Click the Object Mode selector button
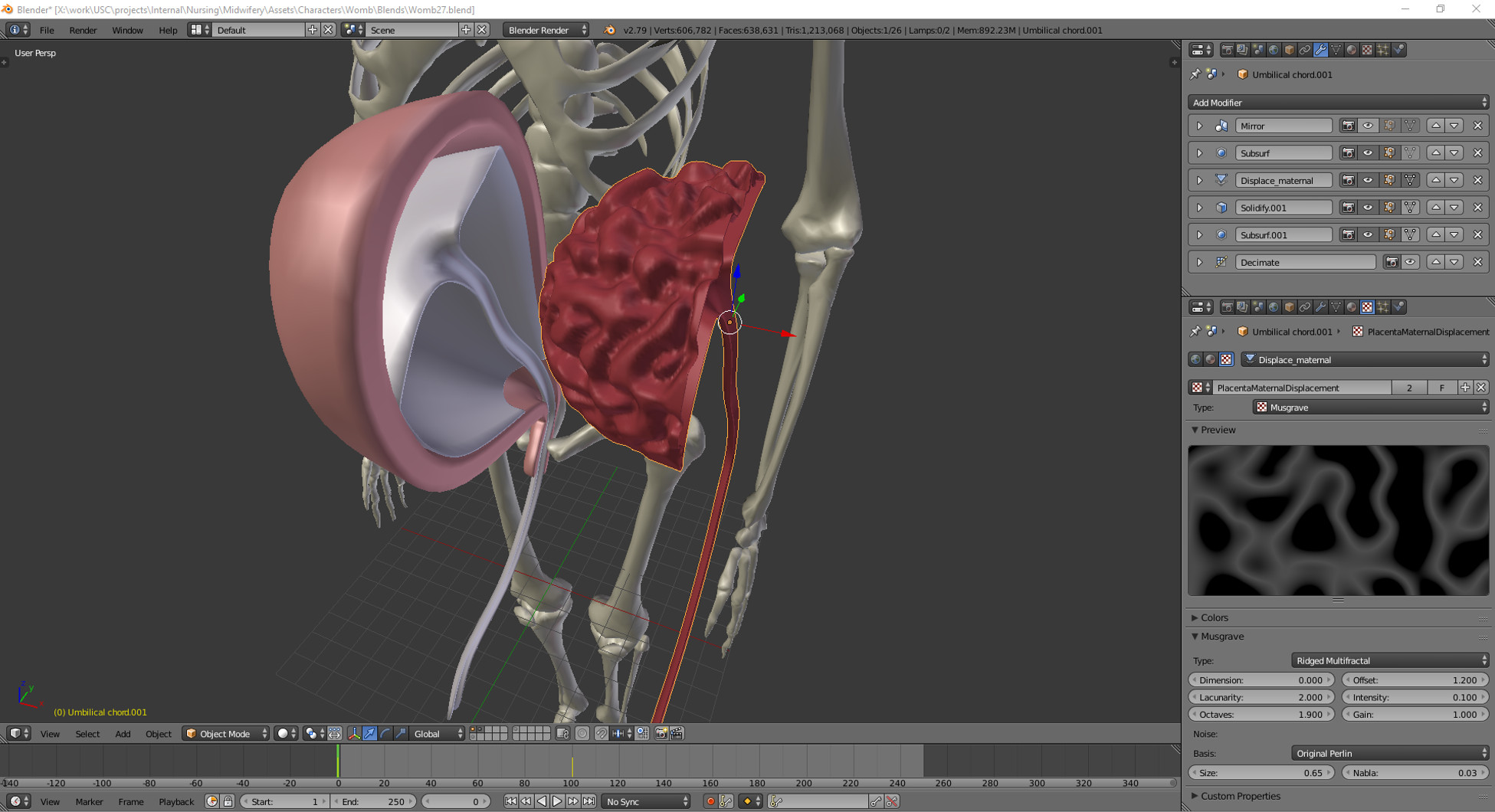Viewport: 1495px width, 812px height. (x=226, y=734)
